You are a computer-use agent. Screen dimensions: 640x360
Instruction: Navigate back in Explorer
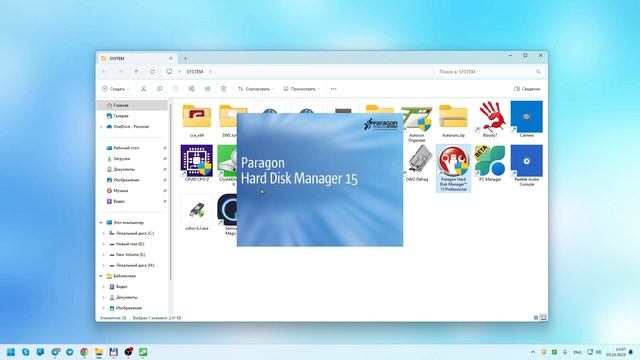point(104,71)
